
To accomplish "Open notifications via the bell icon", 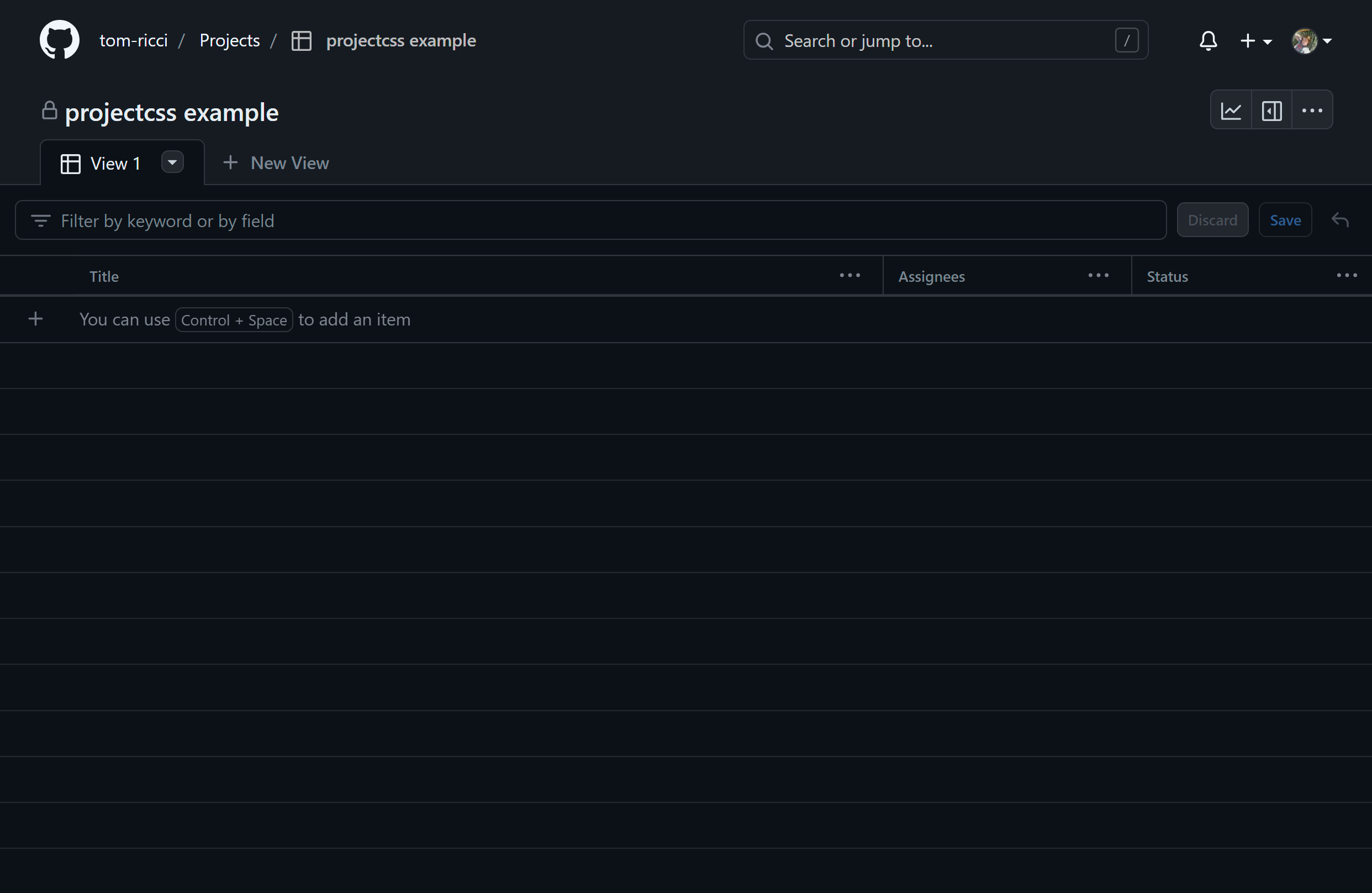I will (1208, 40).
